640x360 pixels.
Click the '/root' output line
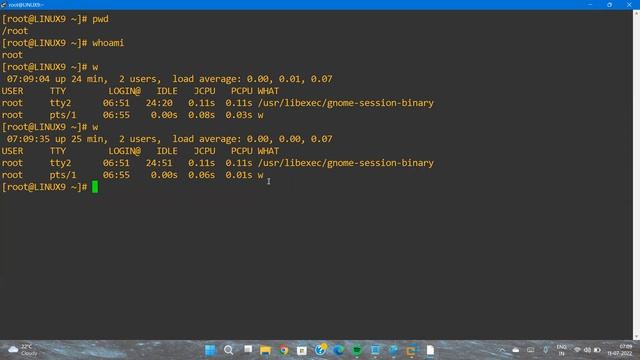click(x=15, y=31)
